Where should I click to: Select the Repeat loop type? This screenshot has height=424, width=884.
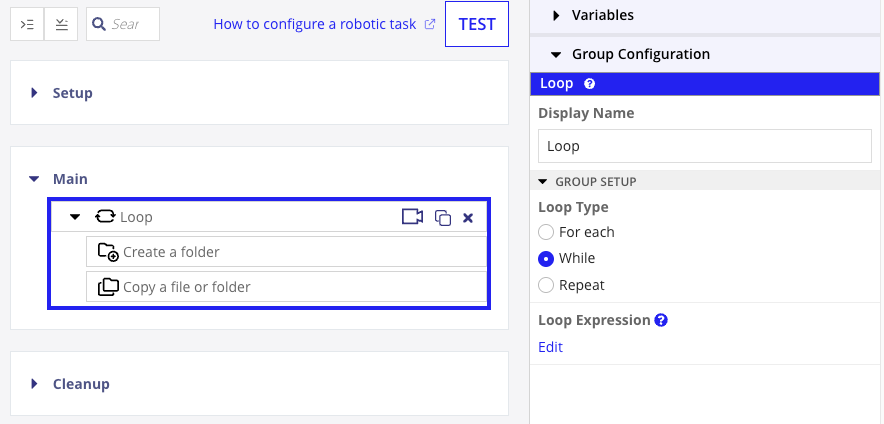click(x=546, y=285)
